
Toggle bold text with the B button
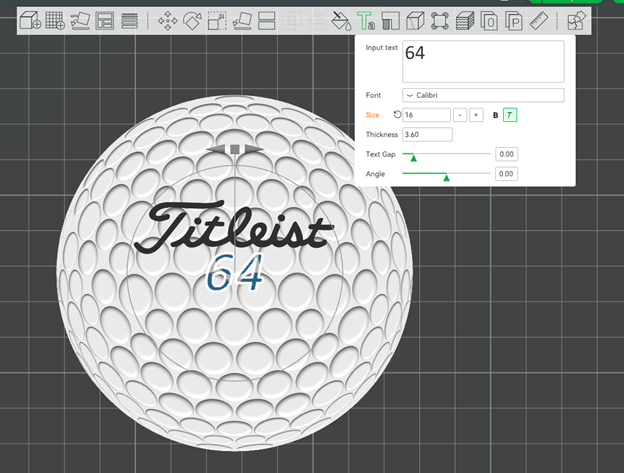click(x=495, y=115)
